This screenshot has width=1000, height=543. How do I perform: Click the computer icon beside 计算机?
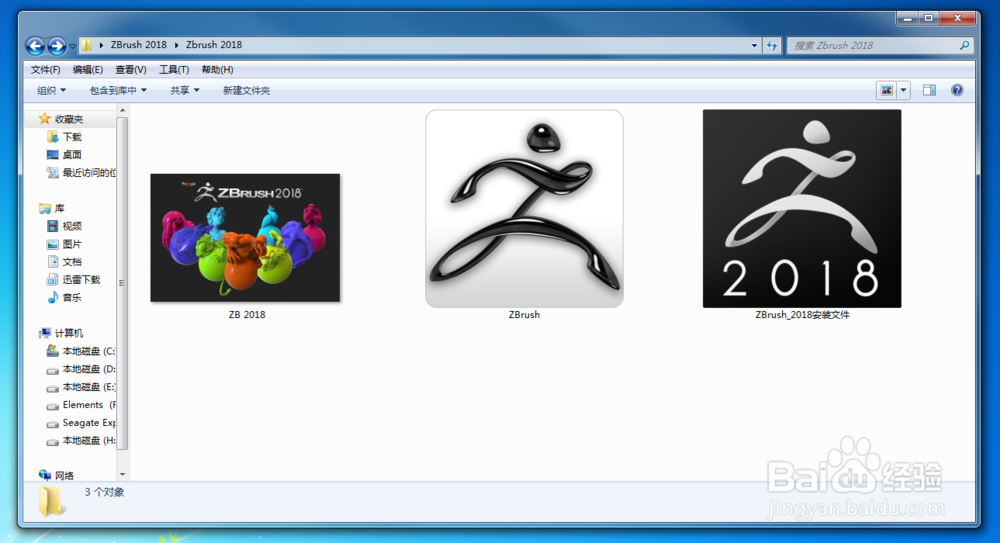45,334
